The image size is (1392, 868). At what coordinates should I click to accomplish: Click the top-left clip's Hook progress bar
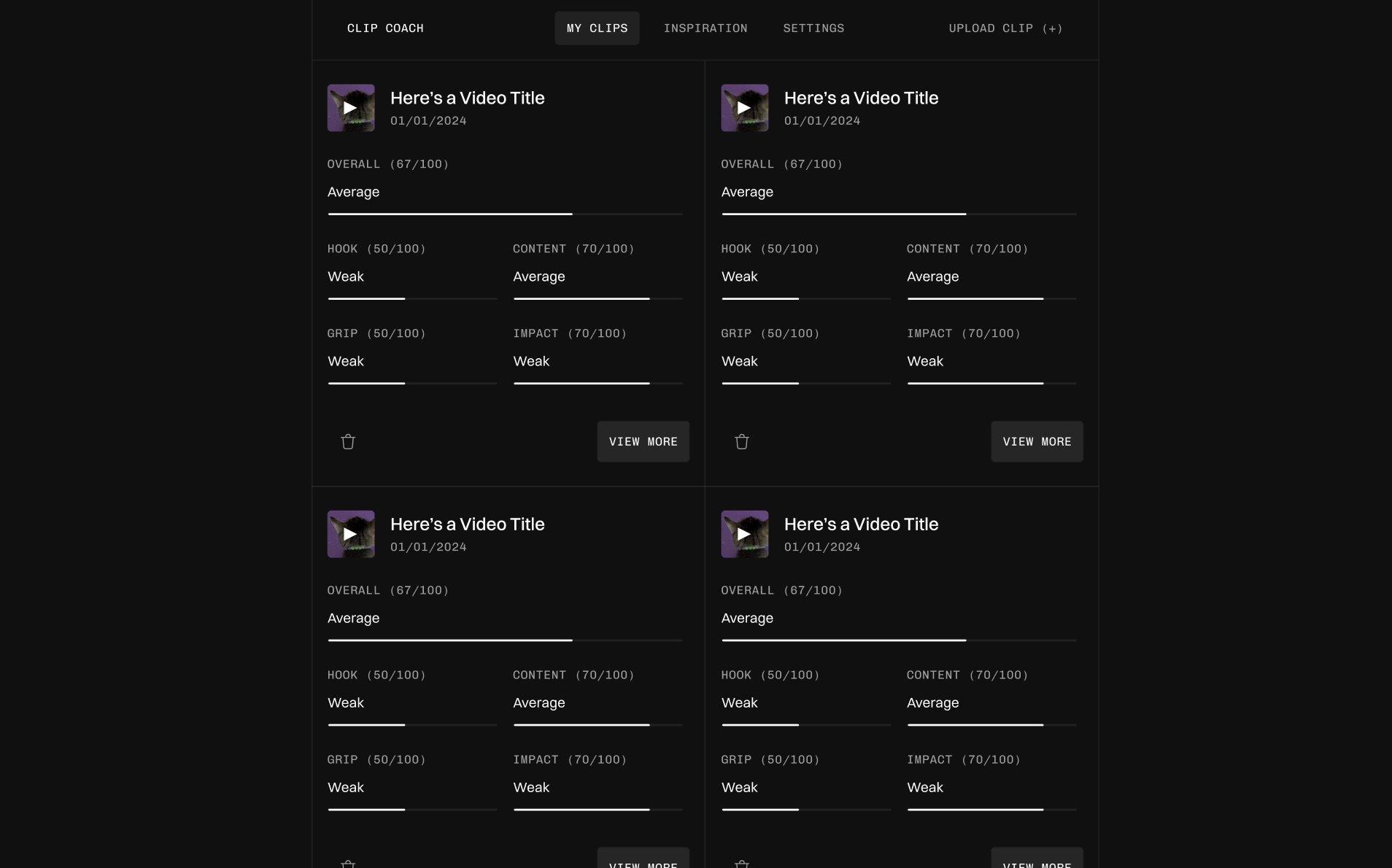click(x=412, y=298)
